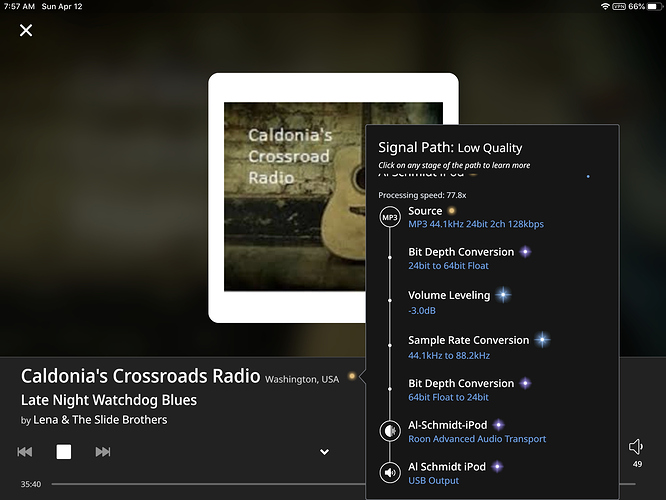Image resolution: width=666 pixels, height=500 pixels.
Task: Stop playback with the stop button
Action: pos(64,452)
